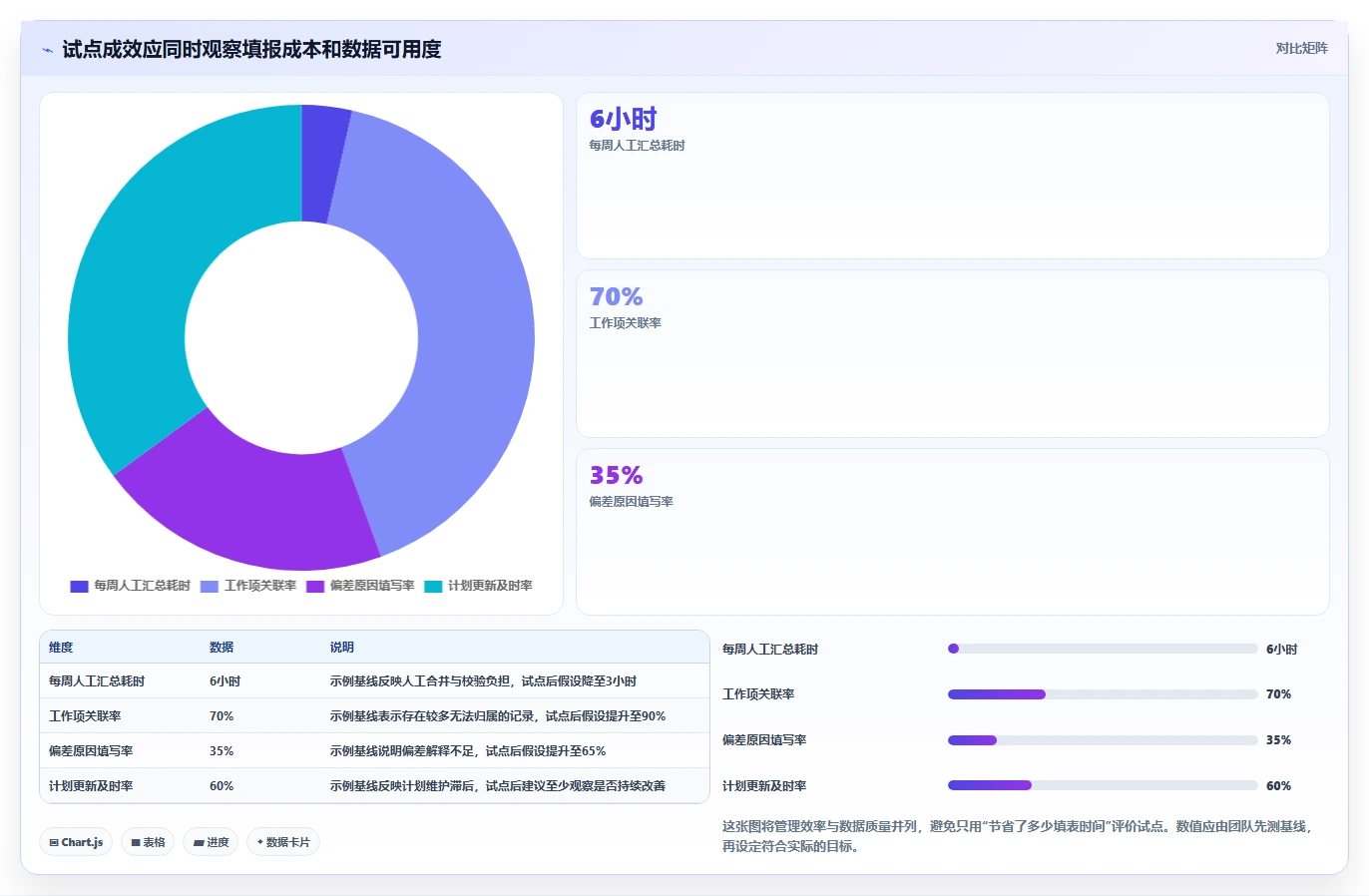The width and height of the screenshot is (1369, 896).
Task: Click the 计划更新及时率 progress bar
Action: pos(1103,785)
